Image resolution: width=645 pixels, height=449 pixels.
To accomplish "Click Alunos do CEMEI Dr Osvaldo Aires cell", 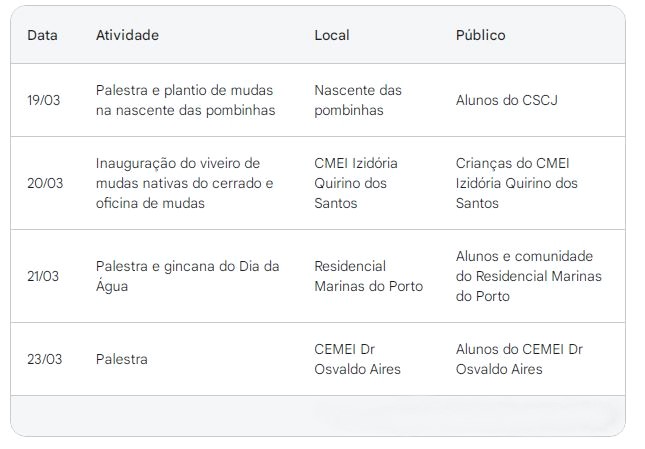I will pyautogui.click(x=519, y=359).
